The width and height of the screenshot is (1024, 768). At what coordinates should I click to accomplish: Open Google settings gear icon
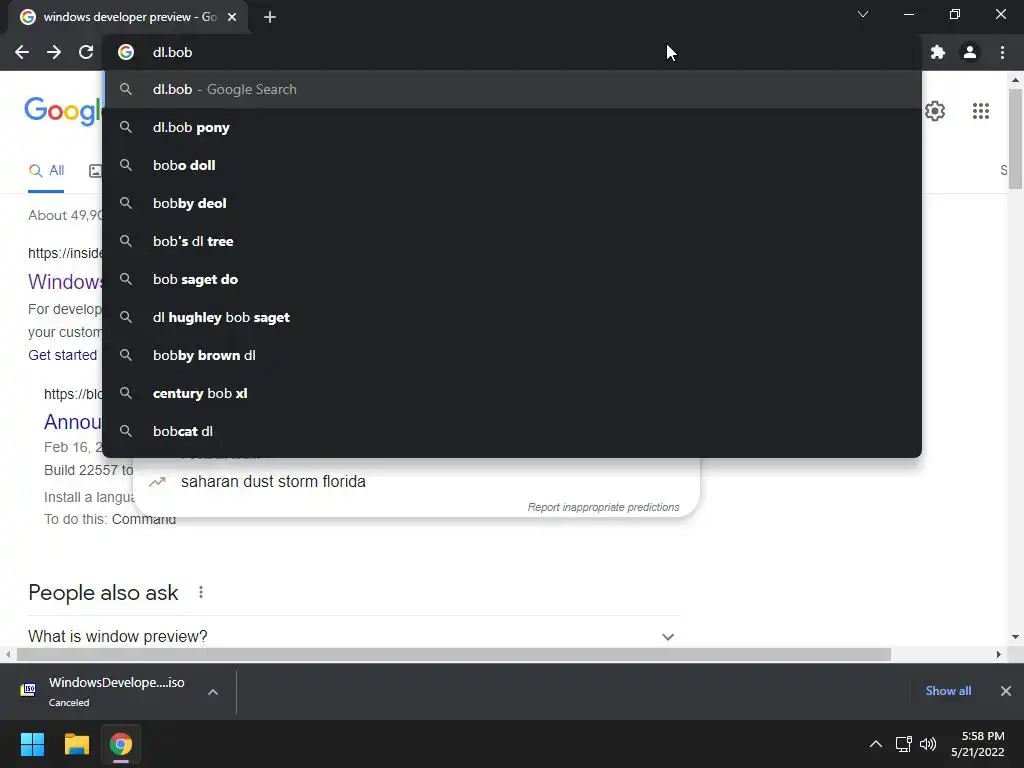coord(935,111)
